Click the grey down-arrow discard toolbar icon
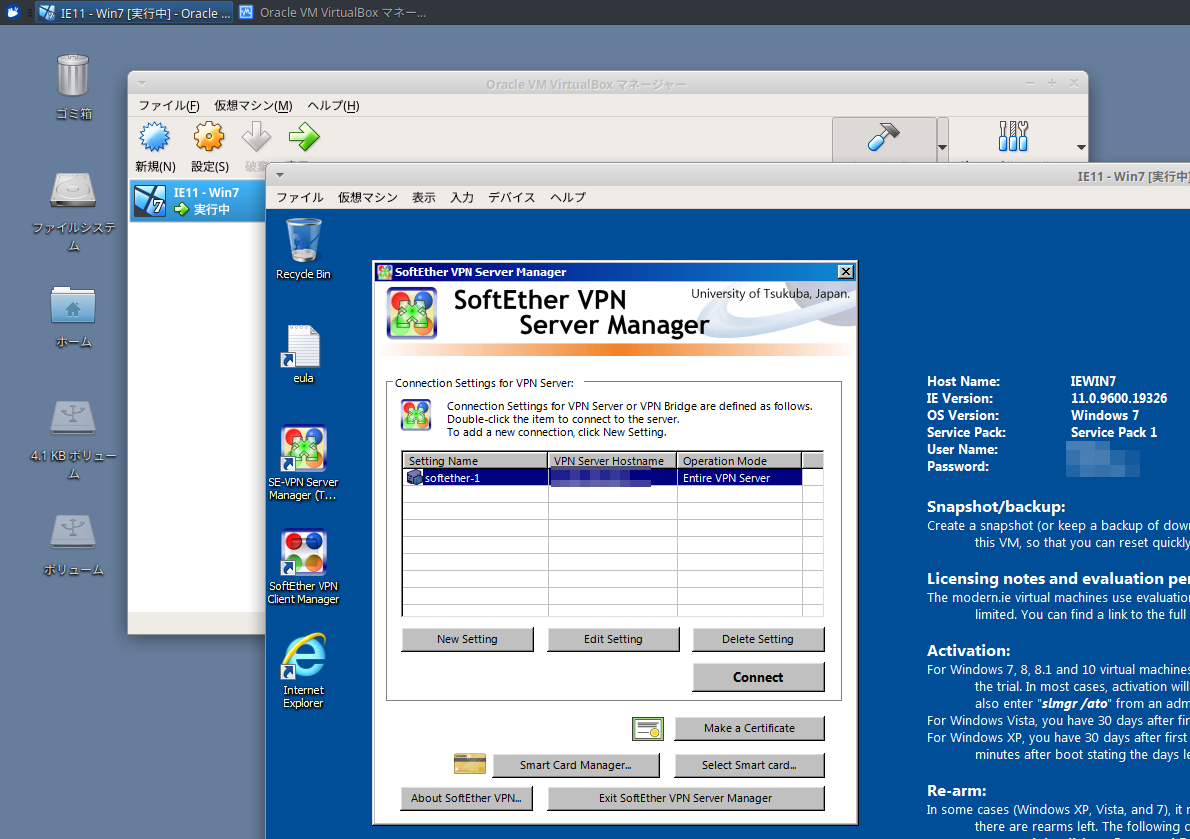The image size is (1190, 839). [256, 137]
